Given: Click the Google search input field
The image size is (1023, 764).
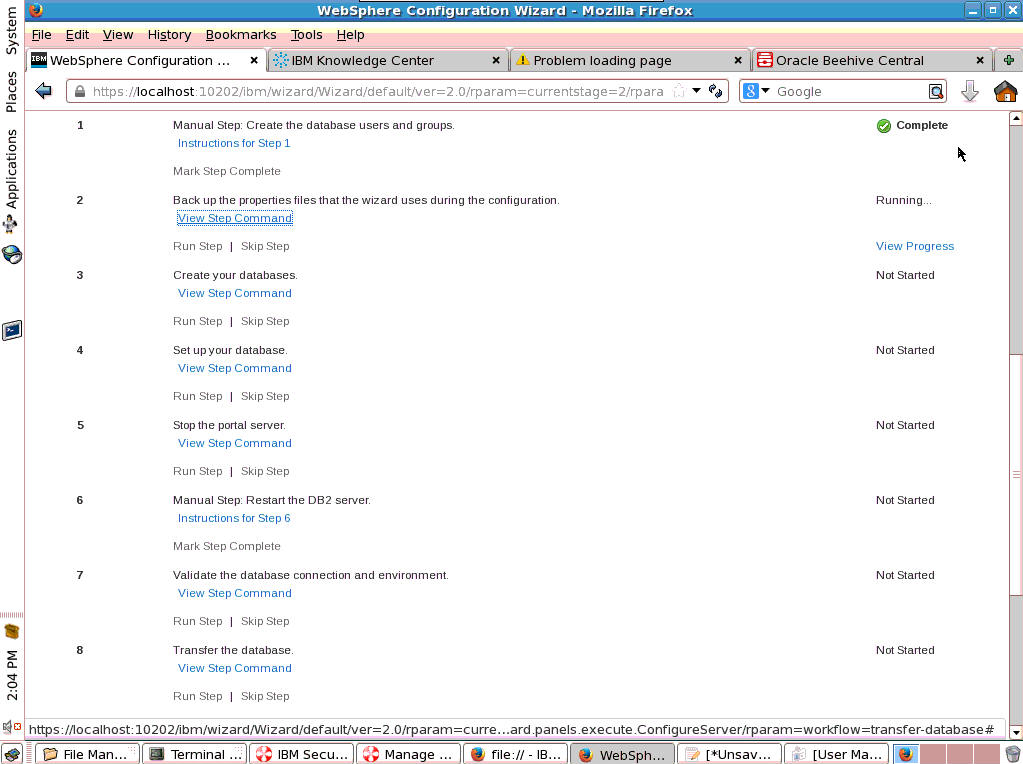Looking at the screenshot, I should click(x=849, y=91).
